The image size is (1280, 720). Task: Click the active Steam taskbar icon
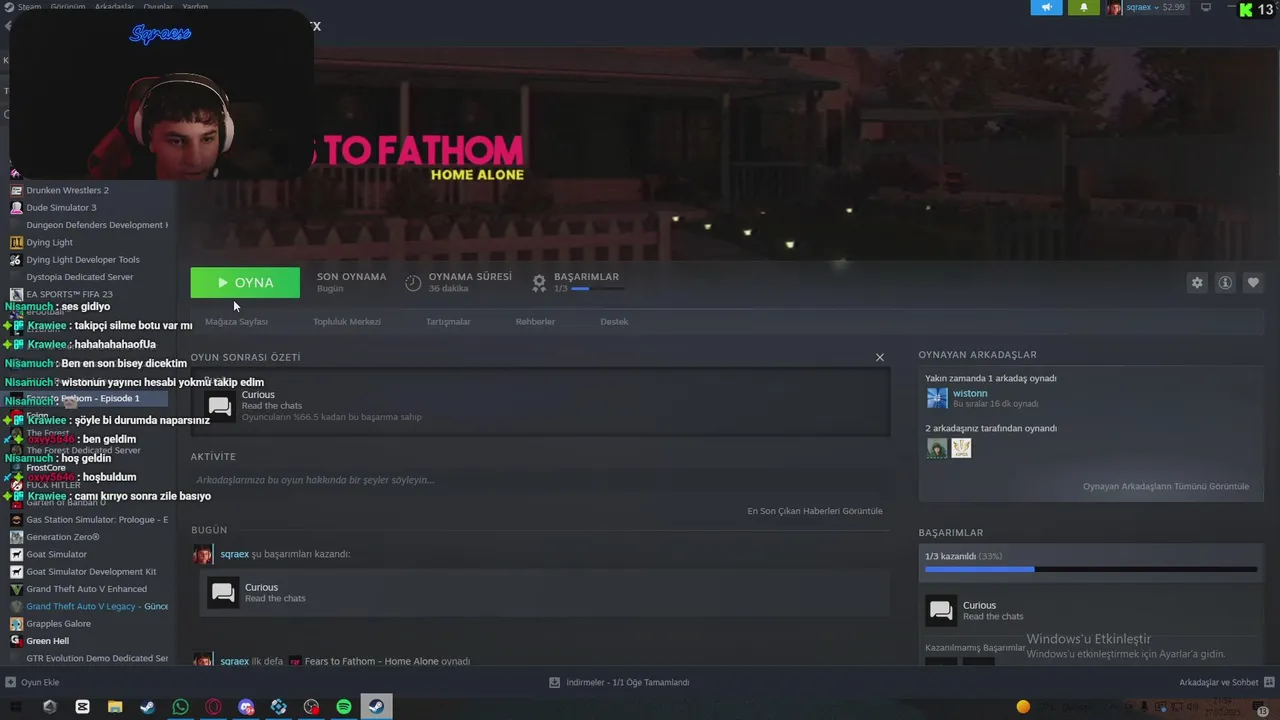point(376,706)
